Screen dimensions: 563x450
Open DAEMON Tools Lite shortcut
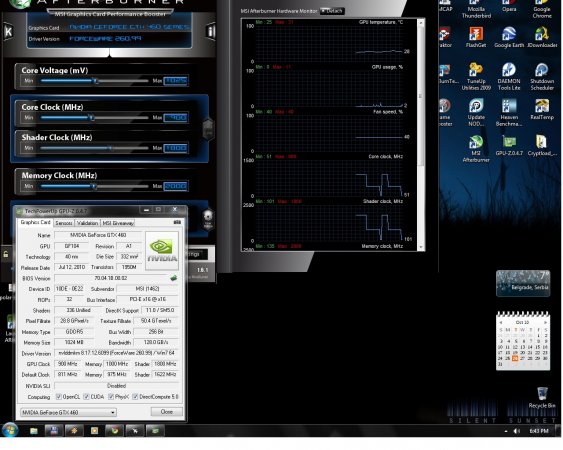[509, 76]
